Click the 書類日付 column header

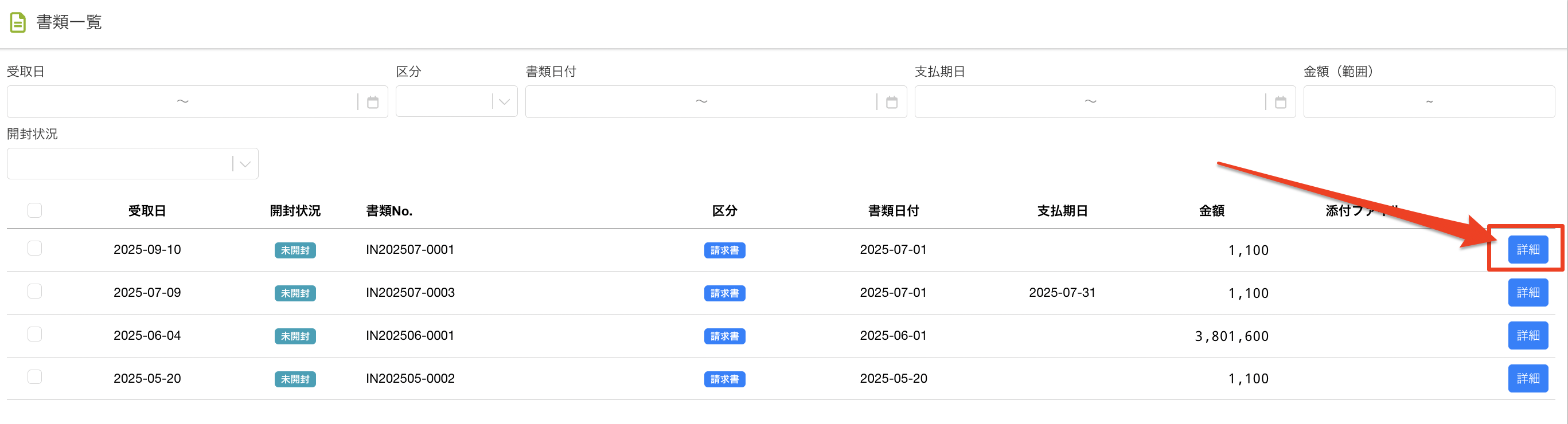click(893, 211)
